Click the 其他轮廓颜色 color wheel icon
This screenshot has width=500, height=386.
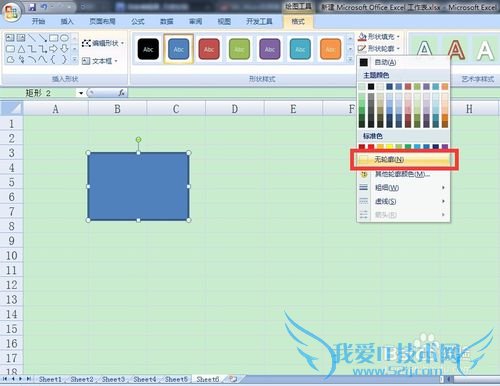364,174
